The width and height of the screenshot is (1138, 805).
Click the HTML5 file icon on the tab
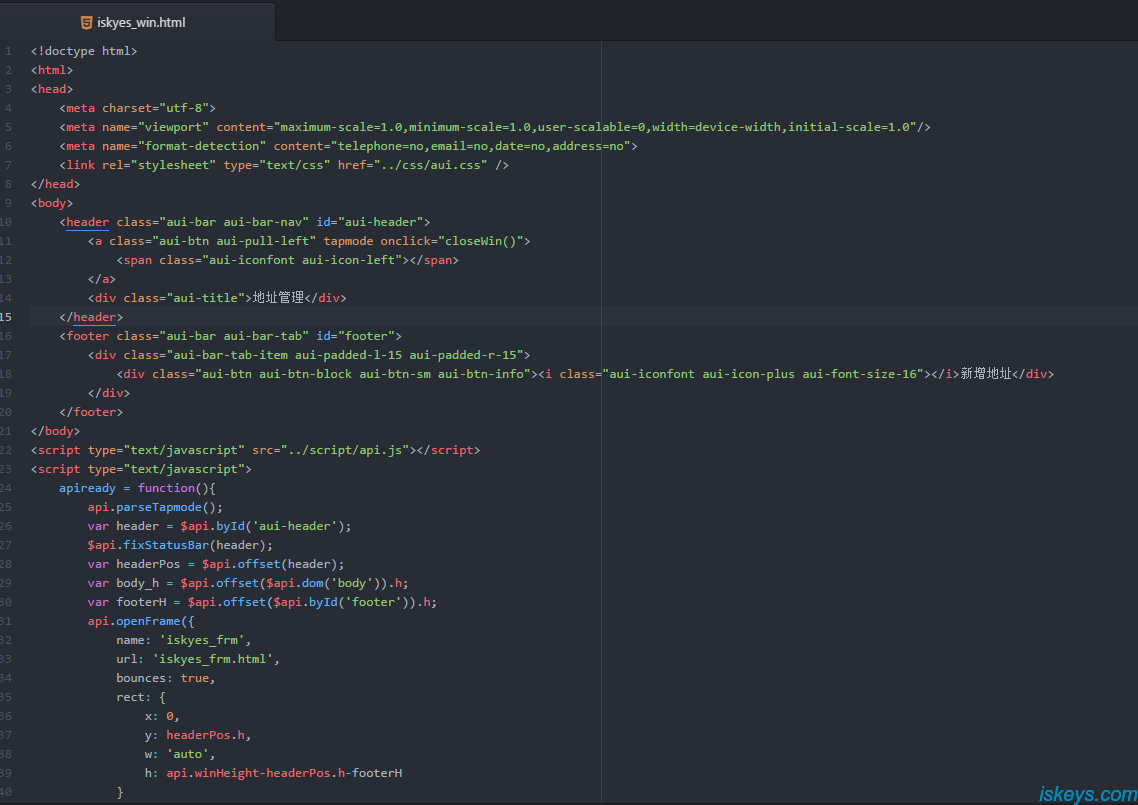pyautogui.click(x=87, y=22)
